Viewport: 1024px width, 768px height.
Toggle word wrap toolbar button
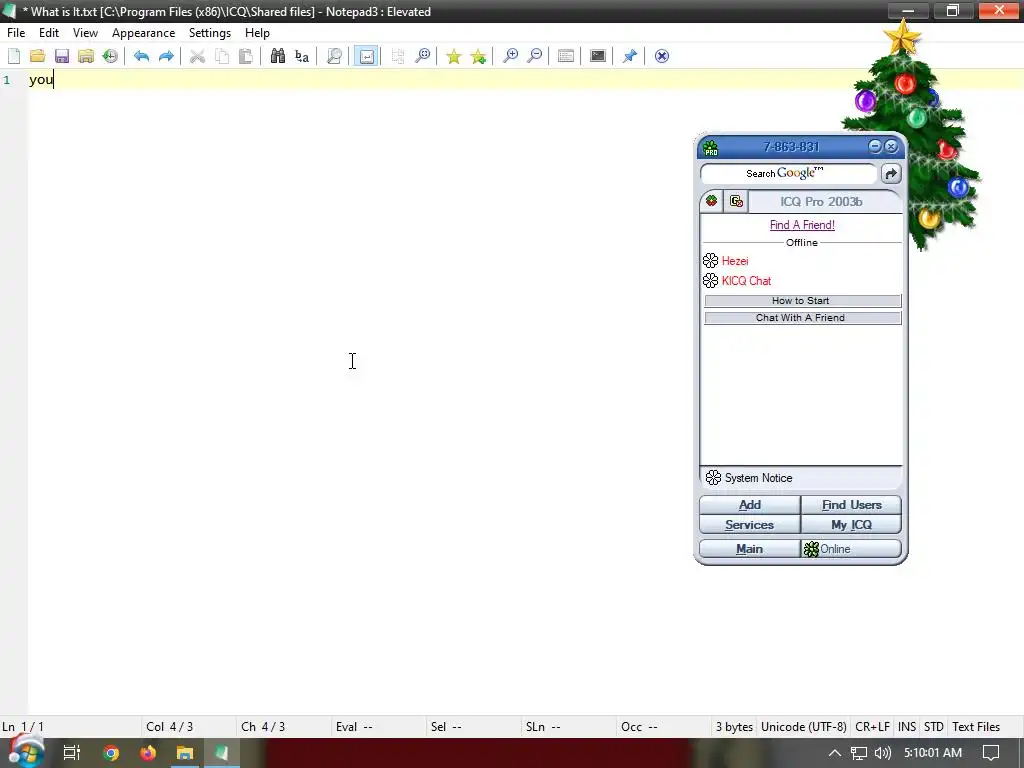tap(366, 56)
